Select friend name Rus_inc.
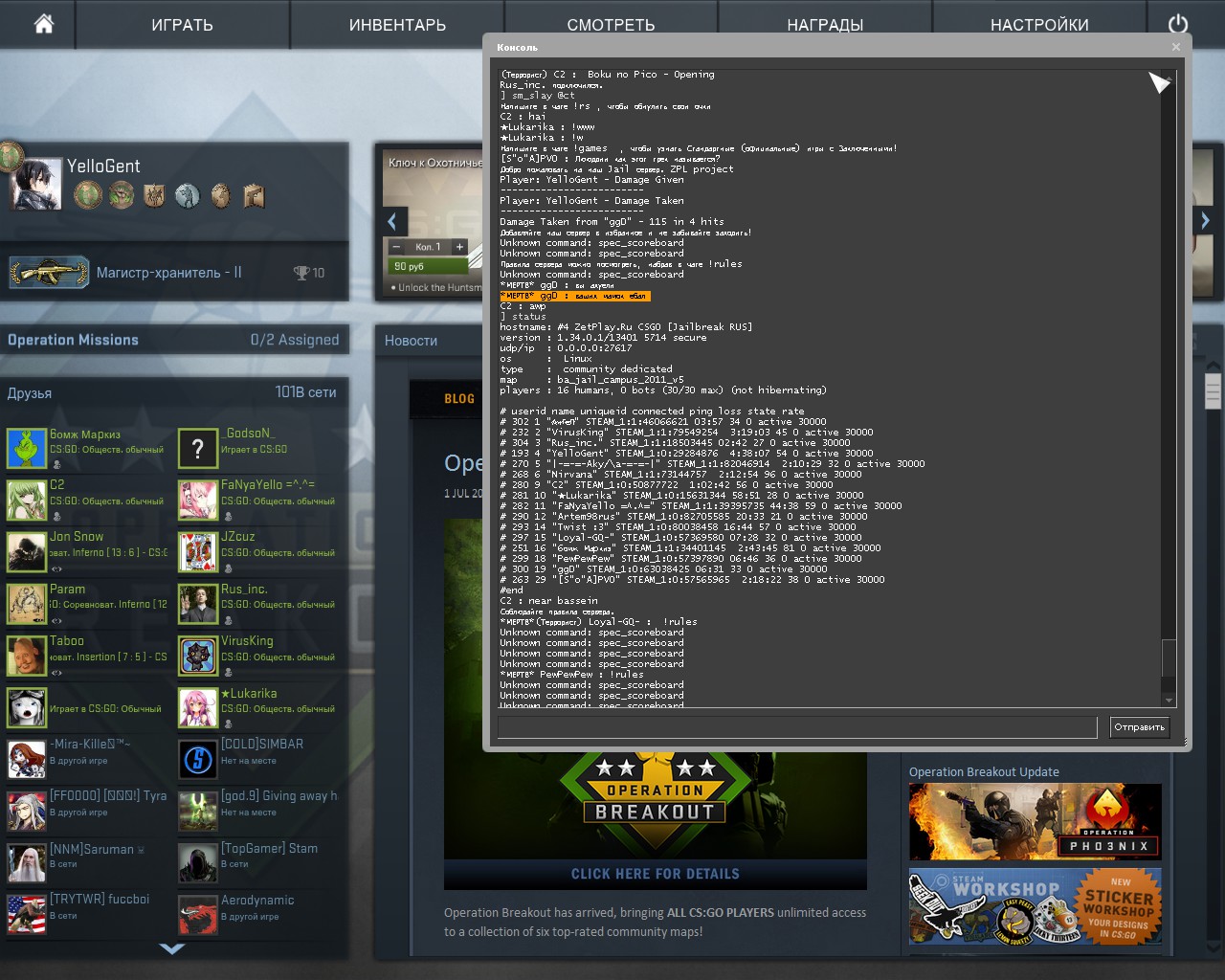The height and width of the screenshot is (980, 1225). pyautogui.click(x=244, y=590)
